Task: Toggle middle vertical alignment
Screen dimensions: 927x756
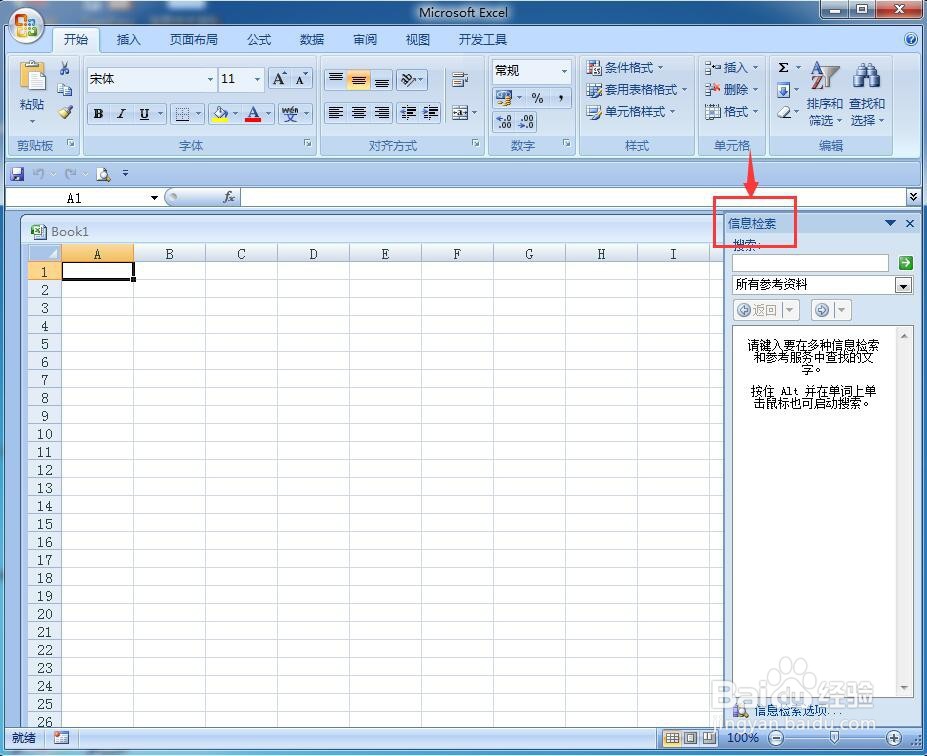Action: tap(359, 79)
